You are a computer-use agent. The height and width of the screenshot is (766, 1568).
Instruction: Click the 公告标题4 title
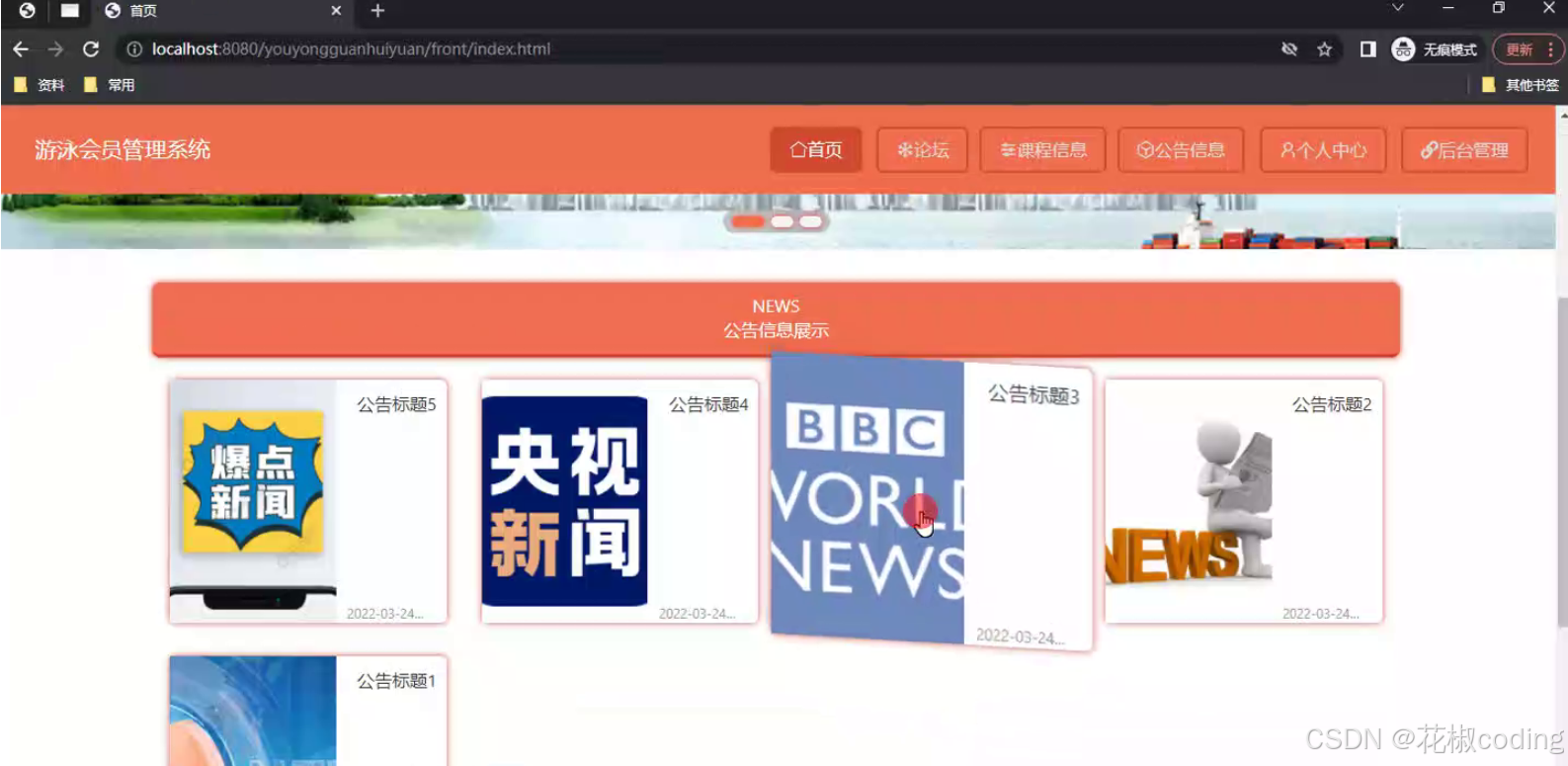(708, 404)
